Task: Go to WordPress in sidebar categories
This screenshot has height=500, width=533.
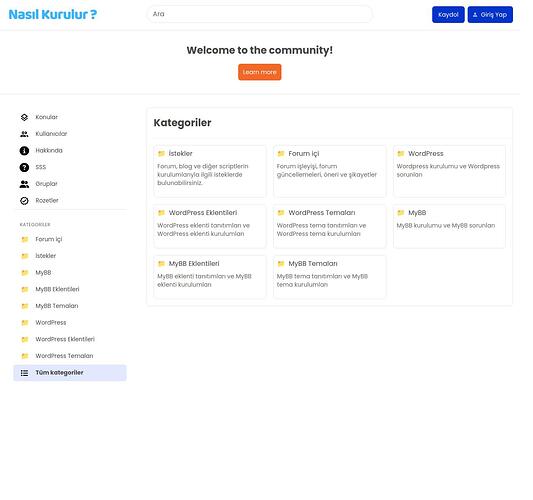Action: [x=70, y=323]
